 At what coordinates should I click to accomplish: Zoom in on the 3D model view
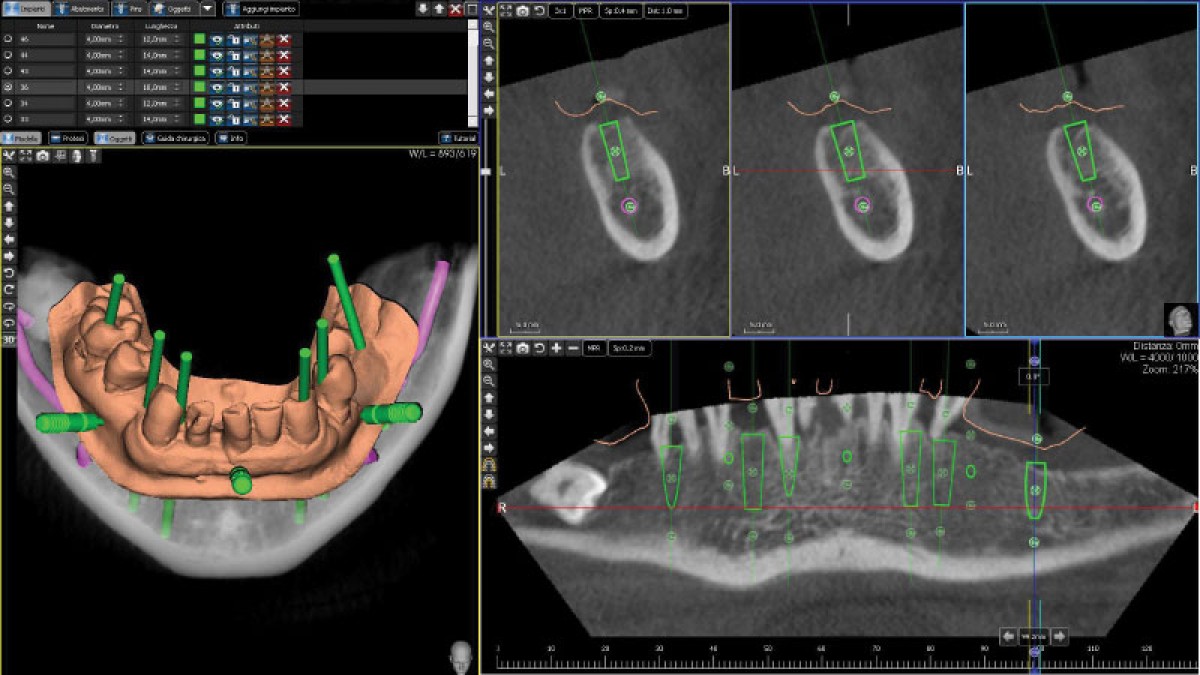point(9,172)
